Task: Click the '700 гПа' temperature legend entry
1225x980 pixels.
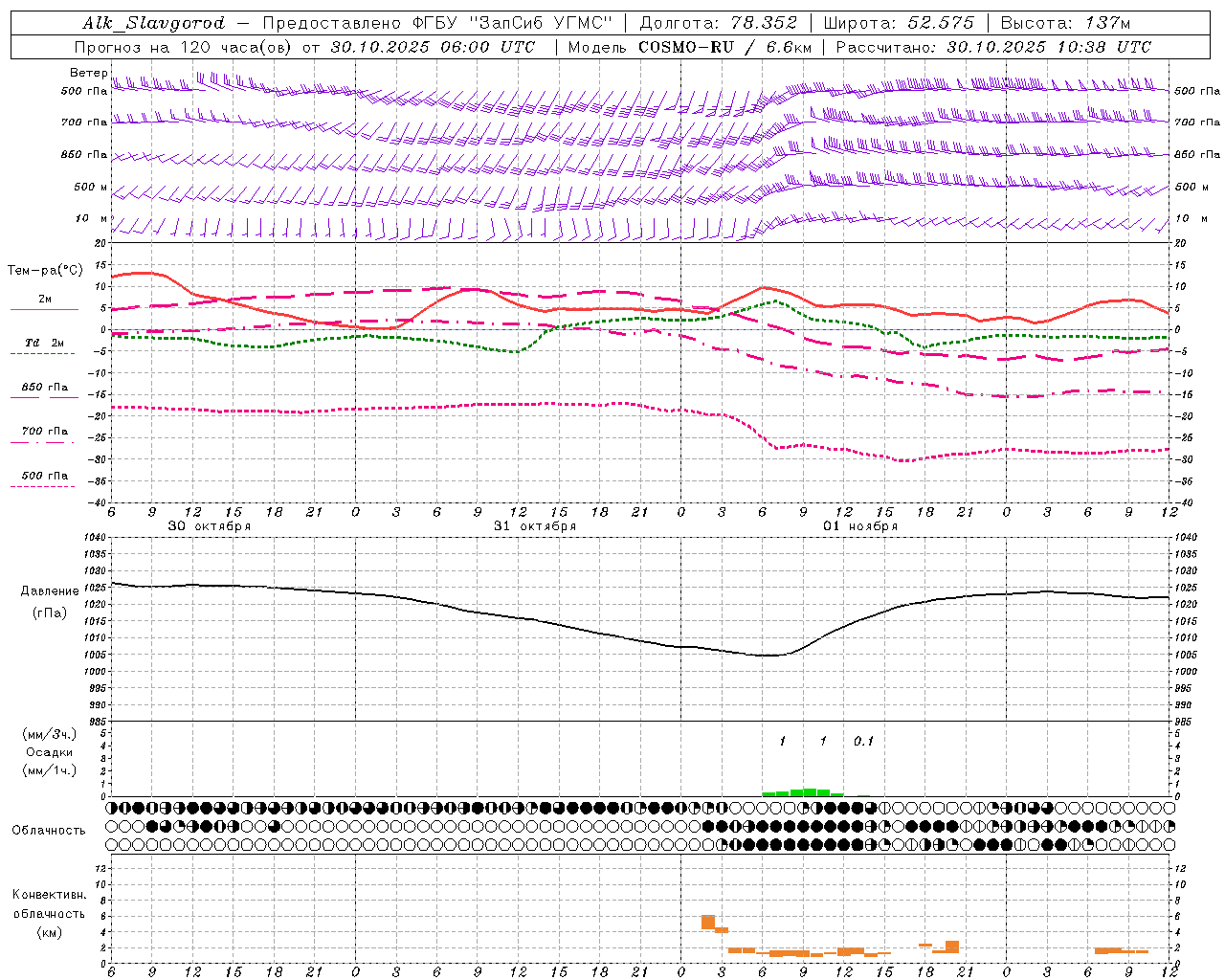Action: tap(44, 432)
